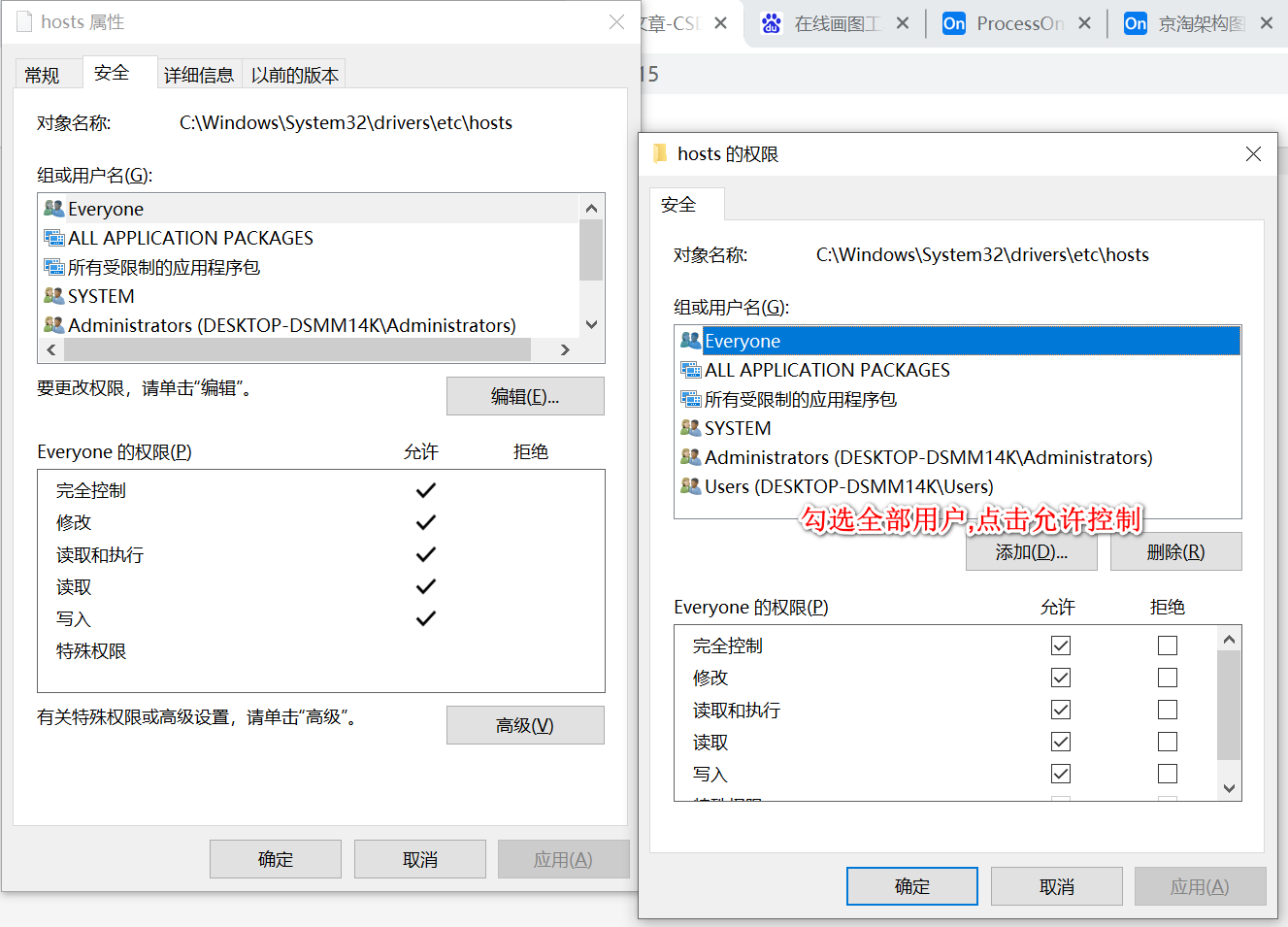Viewport: 1288px width, 927px height.
Task: Click the Everyone icon in hosts 属性 list
Action: (x=53, y=209)
